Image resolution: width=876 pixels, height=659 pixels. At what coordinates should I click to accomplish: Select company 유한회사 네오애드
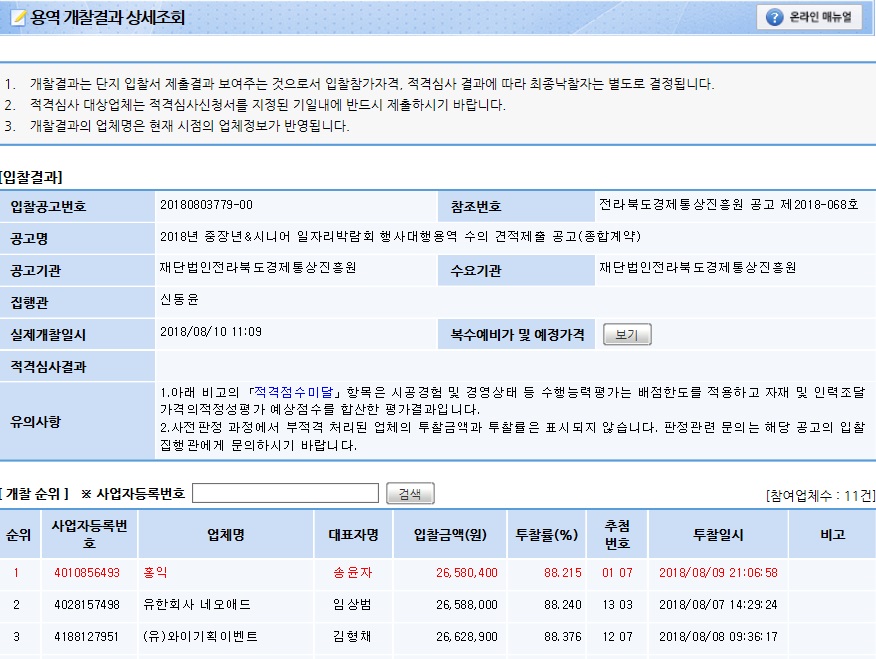coord(197,605)
